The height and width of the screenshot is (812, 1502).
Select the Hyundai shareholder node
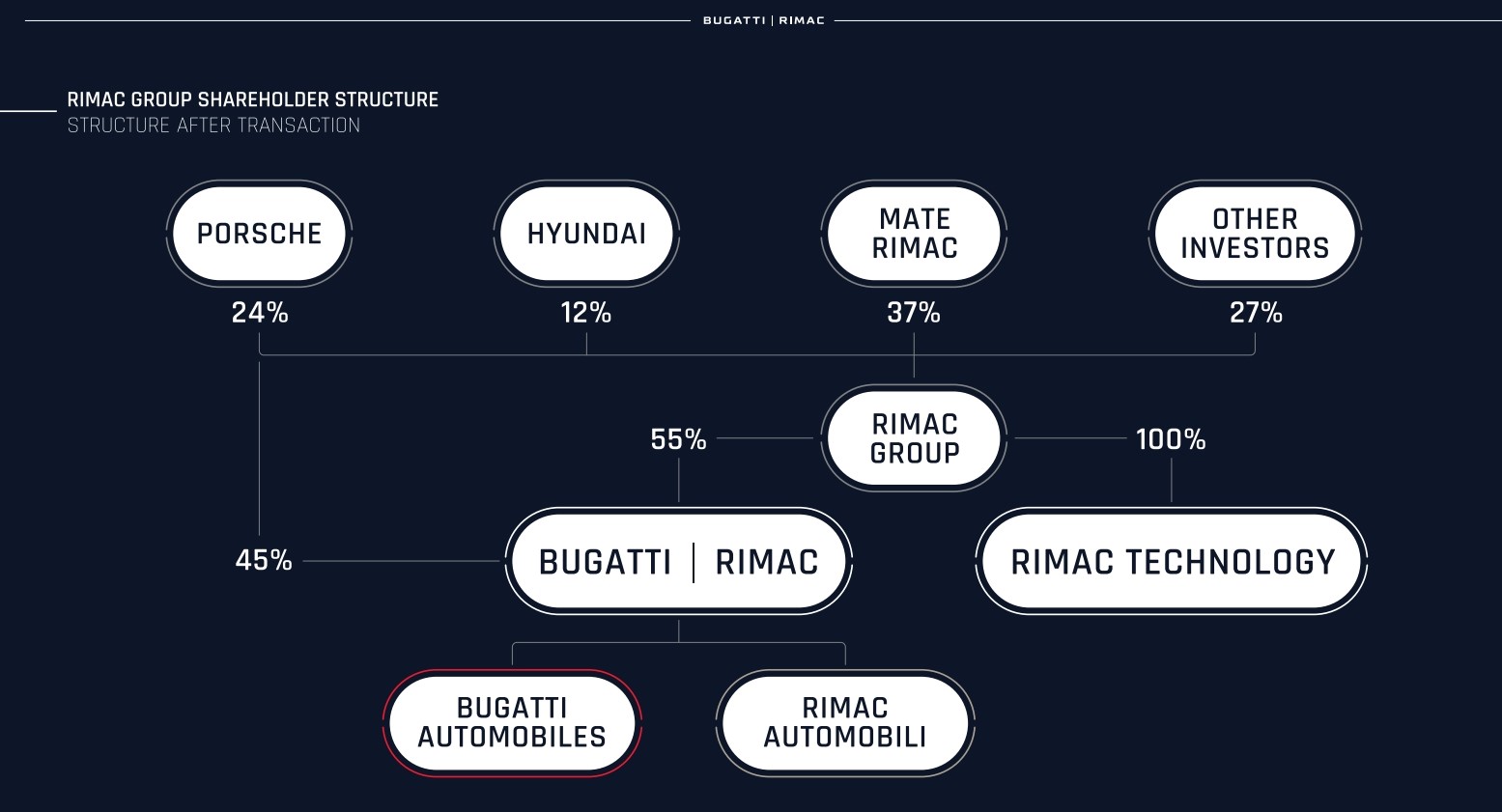(586, 234)
